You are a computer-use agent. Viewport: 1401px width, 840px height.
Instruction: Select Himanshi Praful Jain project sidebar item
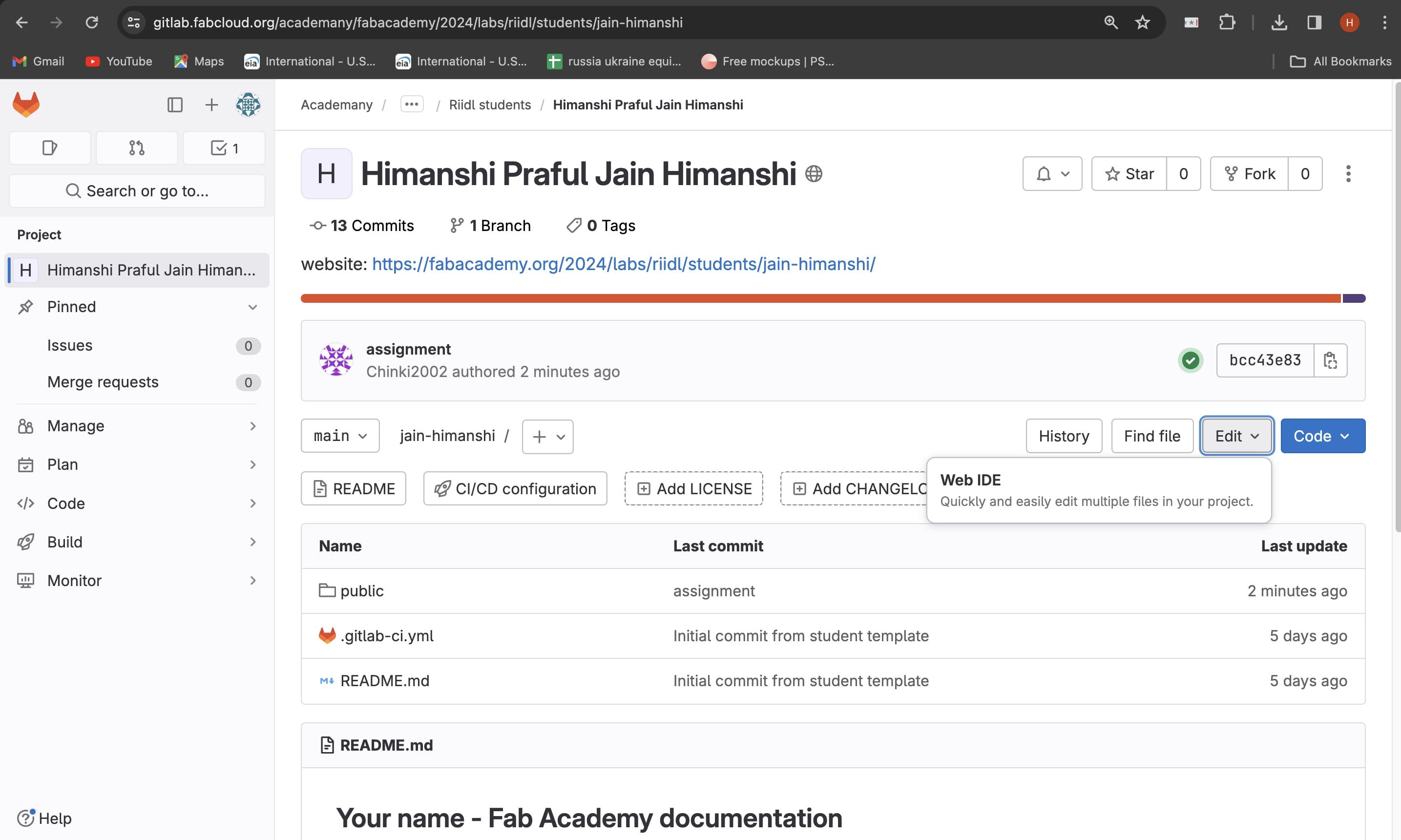point(137,270)
